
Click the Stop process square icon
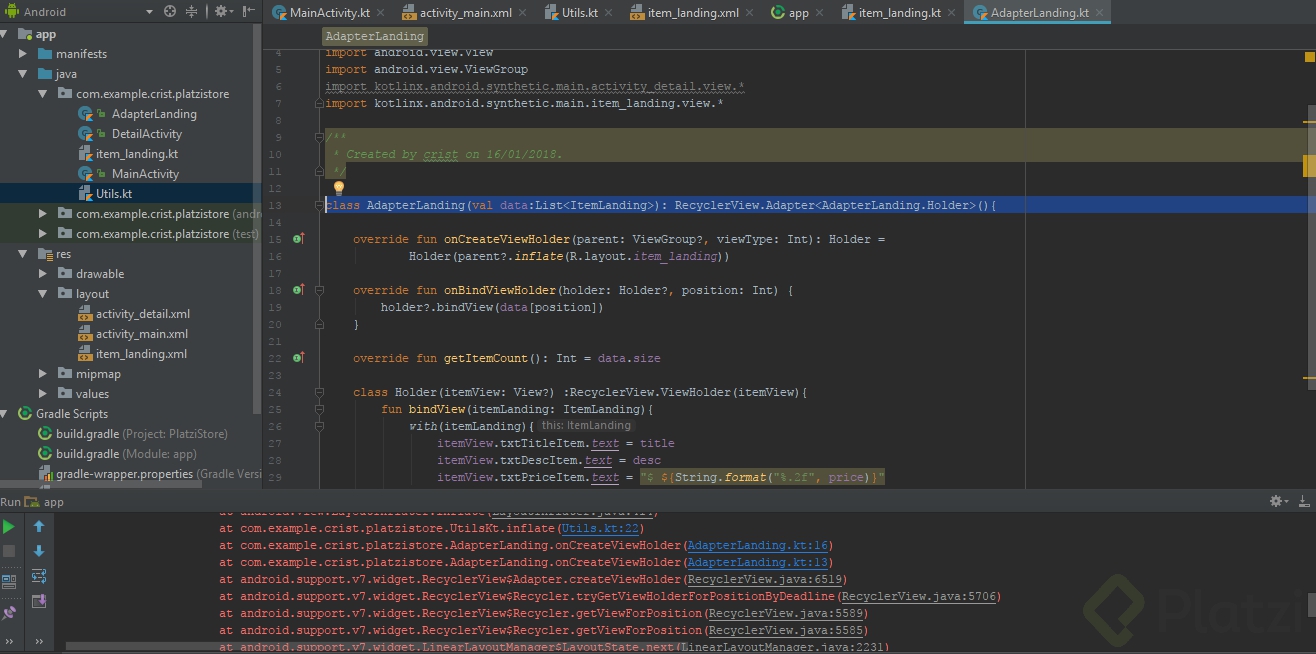coord(9,551)
